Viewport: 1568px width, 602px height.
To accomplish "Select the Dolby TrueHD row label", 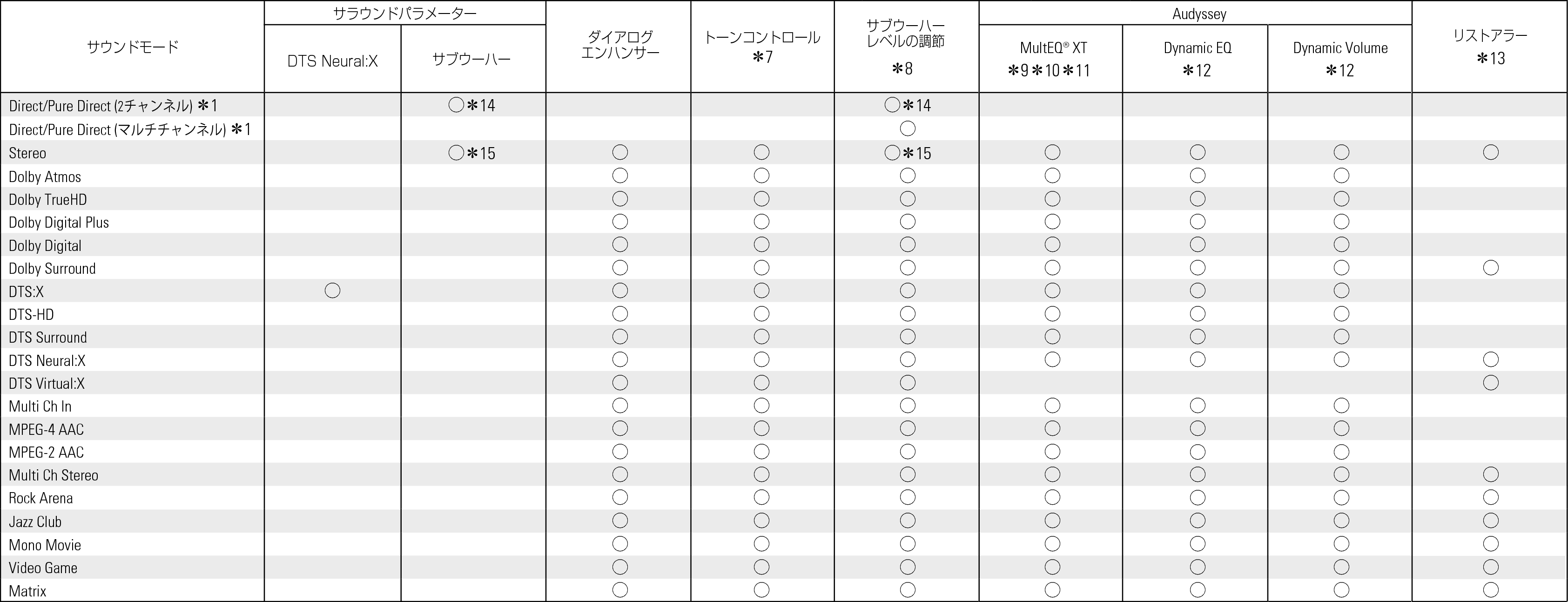I will tap(48, 200).
